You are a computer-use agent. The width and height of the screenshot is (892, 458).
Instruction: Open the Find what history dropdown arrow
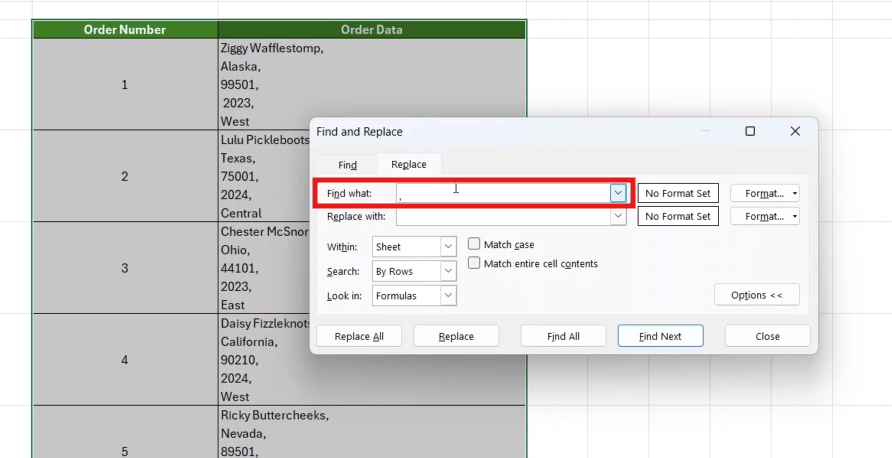click(618, 193)
